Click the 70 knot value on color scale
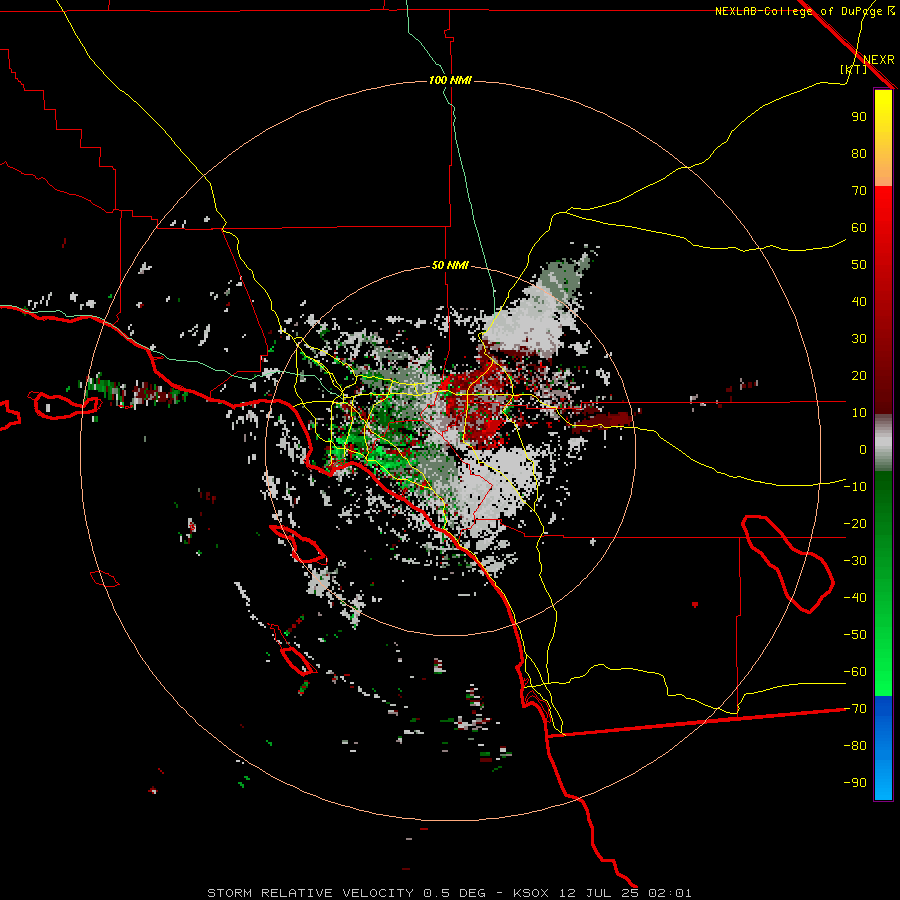Image resolution: width=900 pixels, height=900 pixels. pyautogui.click(x=859, y=191)
